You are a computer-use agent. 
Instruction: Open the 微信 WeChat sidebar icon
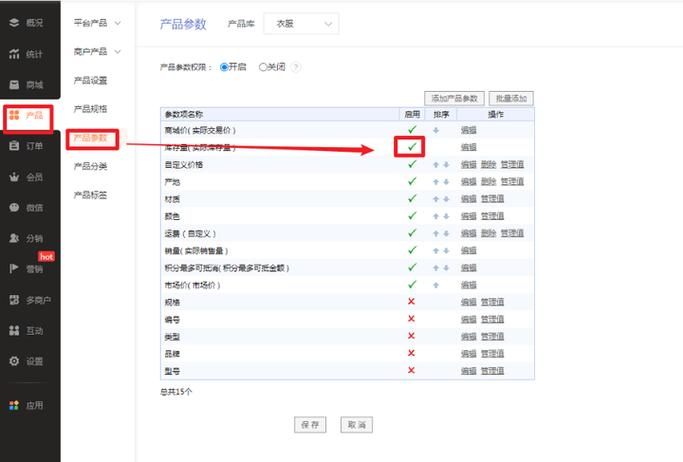pos(14,207)
